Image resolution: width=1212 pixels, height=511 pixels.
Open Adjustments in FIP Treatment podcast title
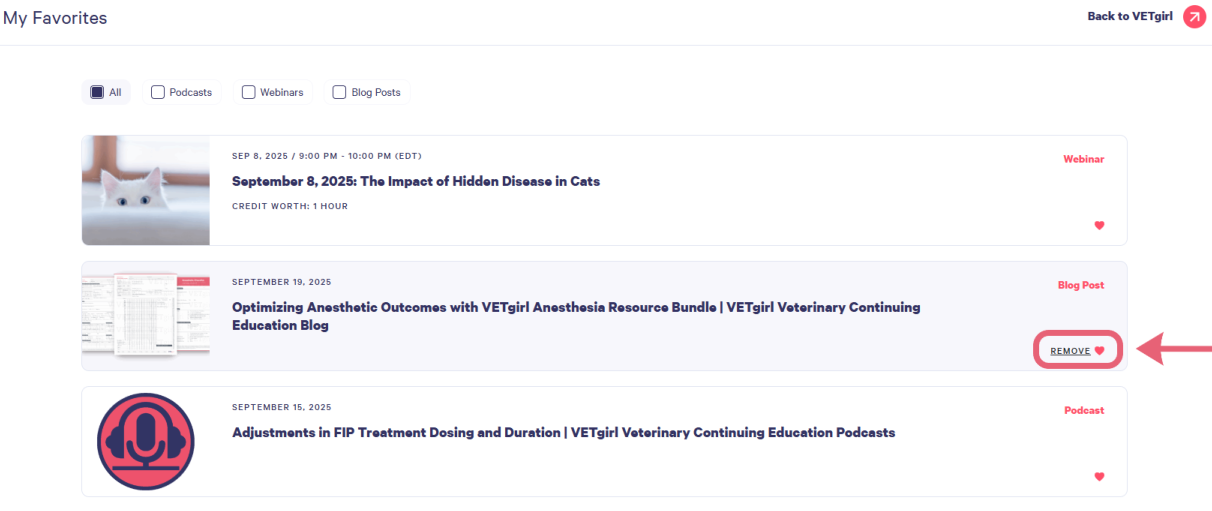click(x=563, y=433)
